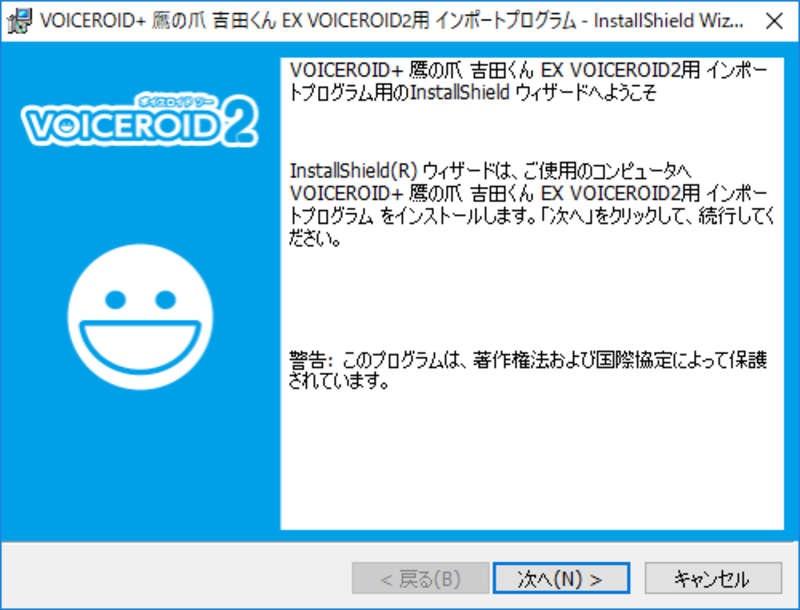Click the 次へ(N) > button to continue

[x=561, y=578]
